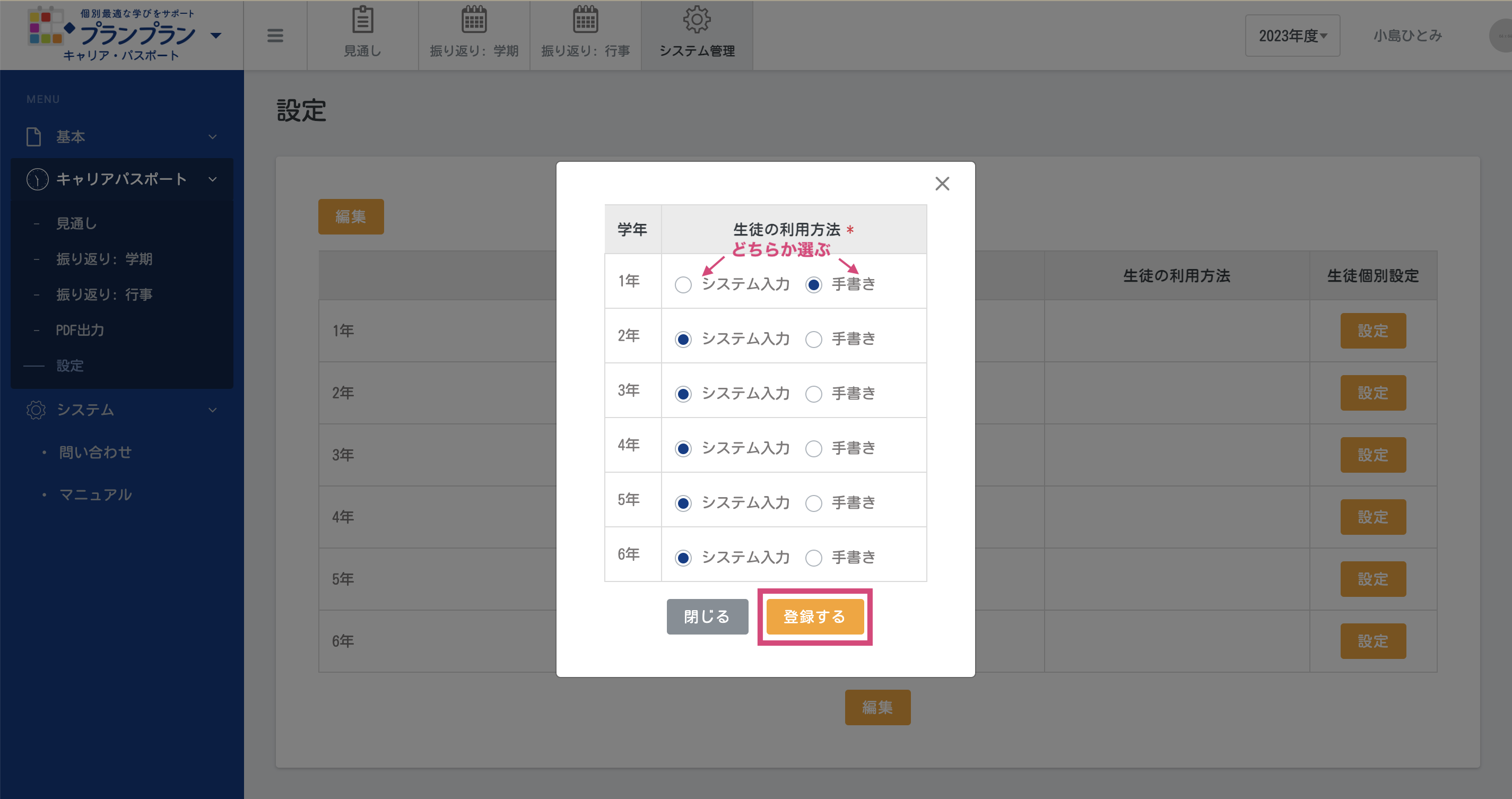Click 振り返り: 学期 calendar icon
This screenshot has height=799, width=1512.
(x=474, y=21)
